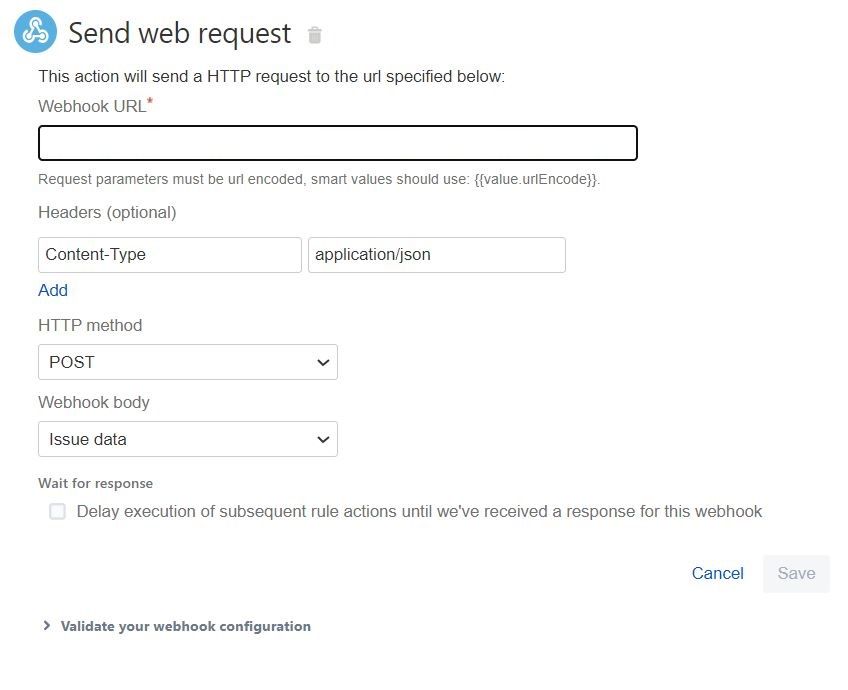The height and width of the screenshot is (690, 848).
Task: Enable the delay execution checkbox
Action: [x=58, y=511]
